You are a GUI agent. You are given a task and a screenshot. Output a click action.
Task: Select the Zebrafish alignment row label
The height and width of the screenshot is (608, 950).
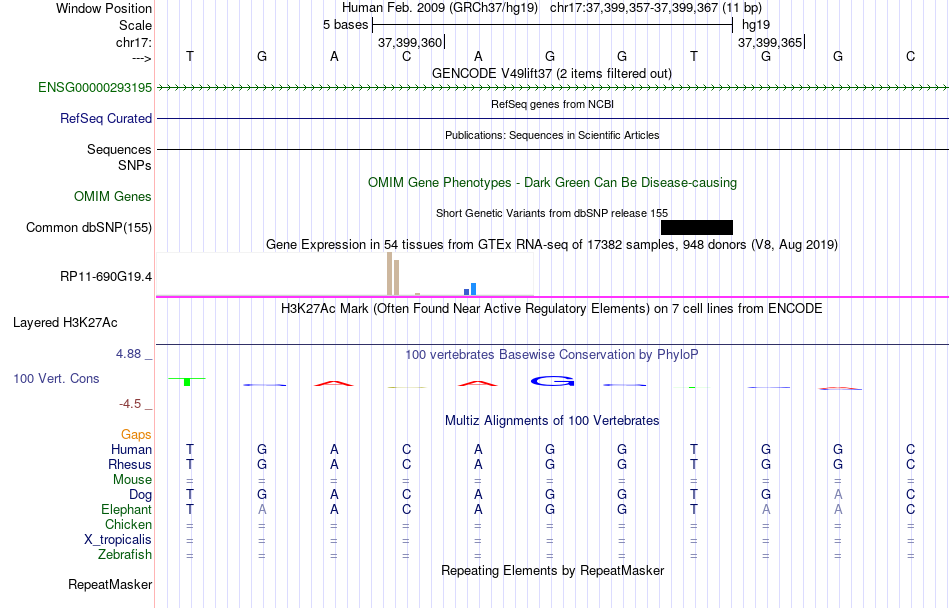tap(125, 555)
